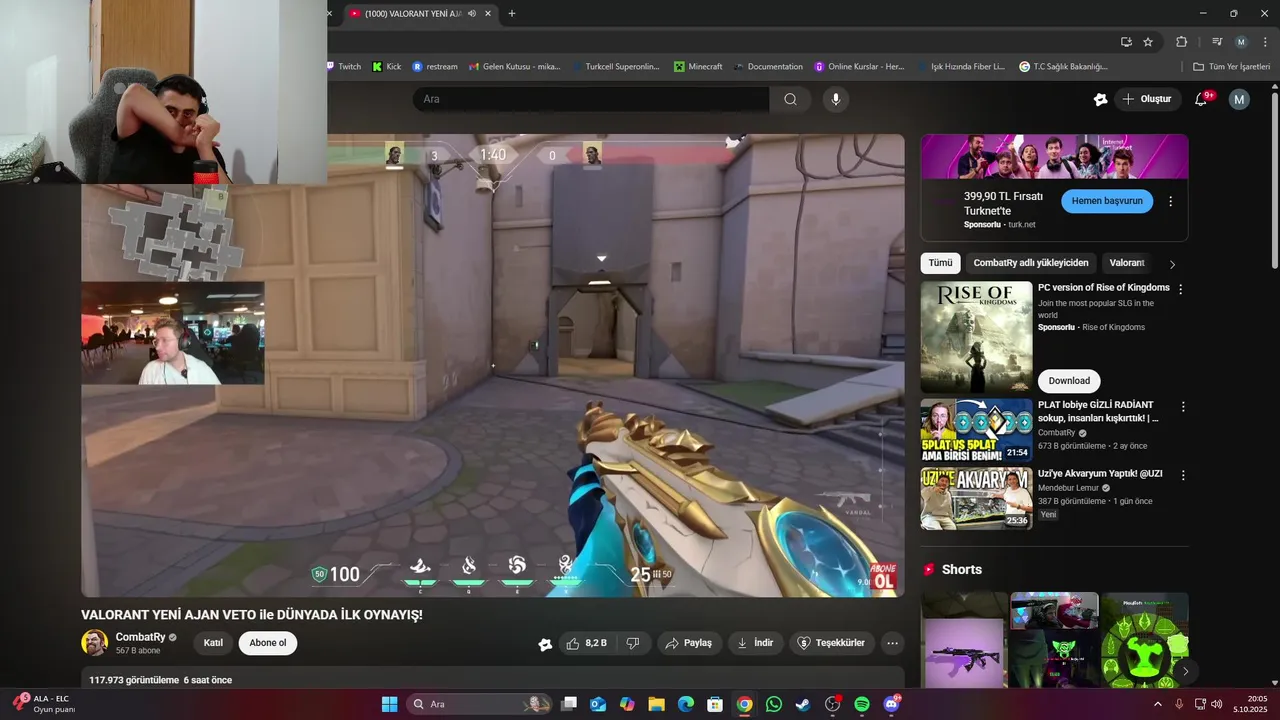Open the Minecraft bookmark
1280x720 pixels.
(698, 66)
